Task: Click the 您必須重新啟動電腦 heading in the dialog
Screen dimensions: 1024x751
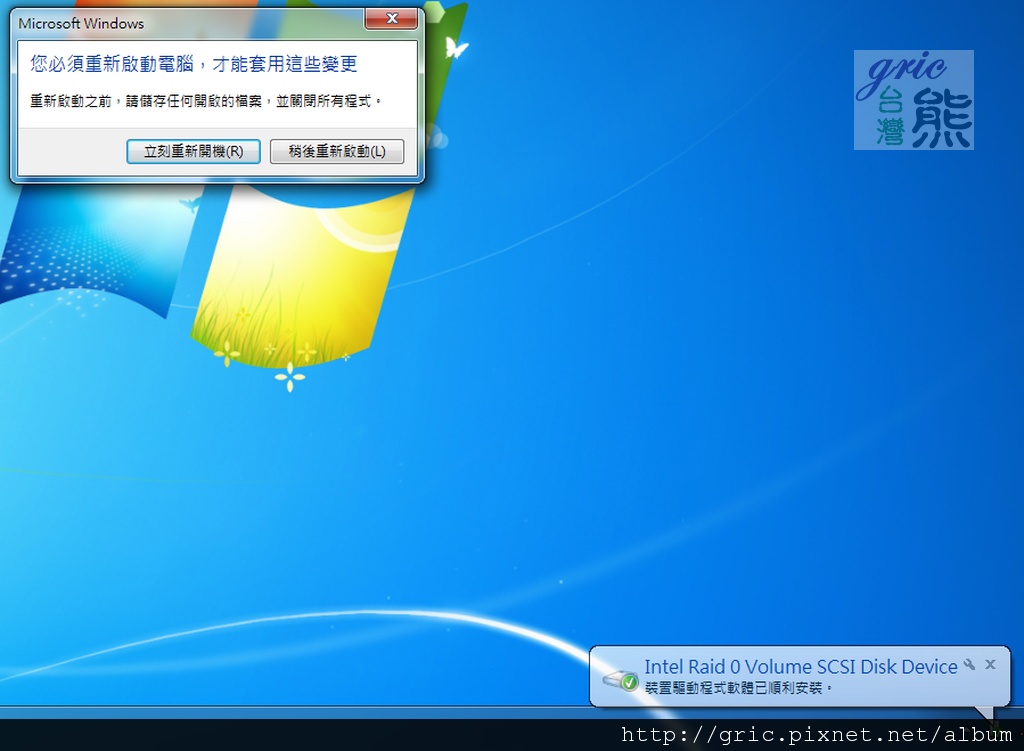Action: (x=193, y=64)
